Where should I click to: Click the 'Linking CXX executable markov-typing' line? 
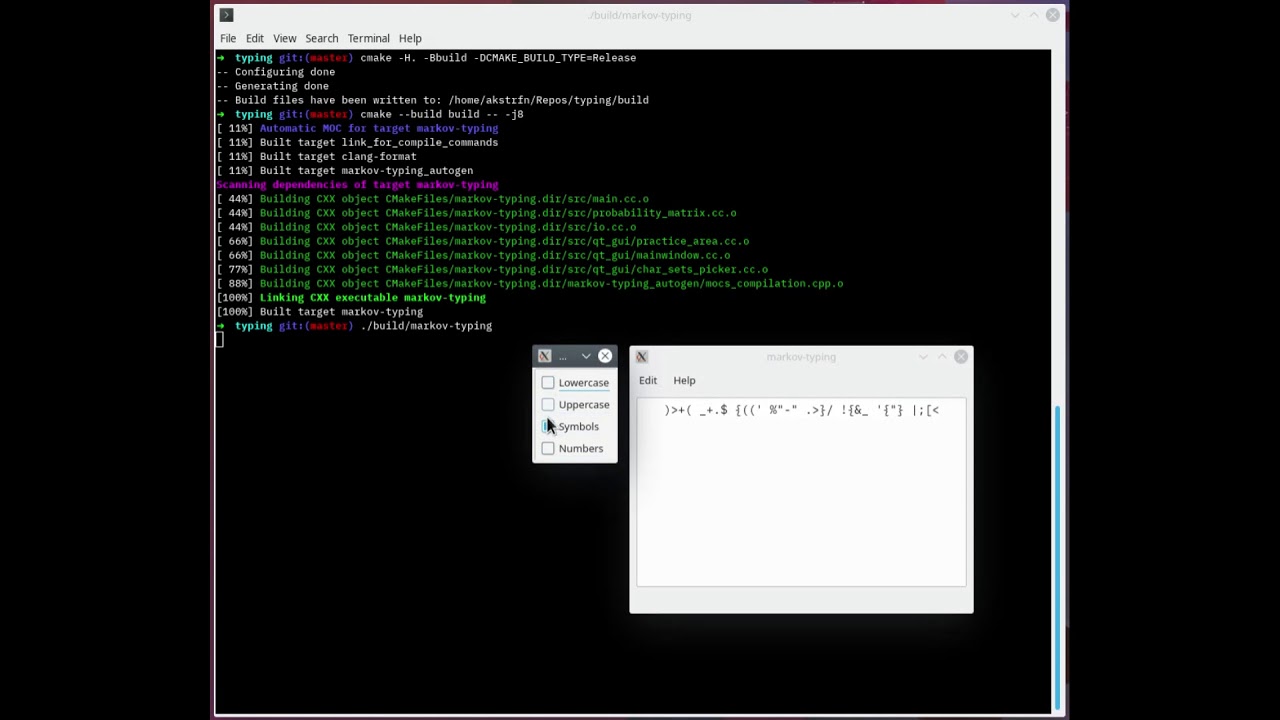point(373,297)
